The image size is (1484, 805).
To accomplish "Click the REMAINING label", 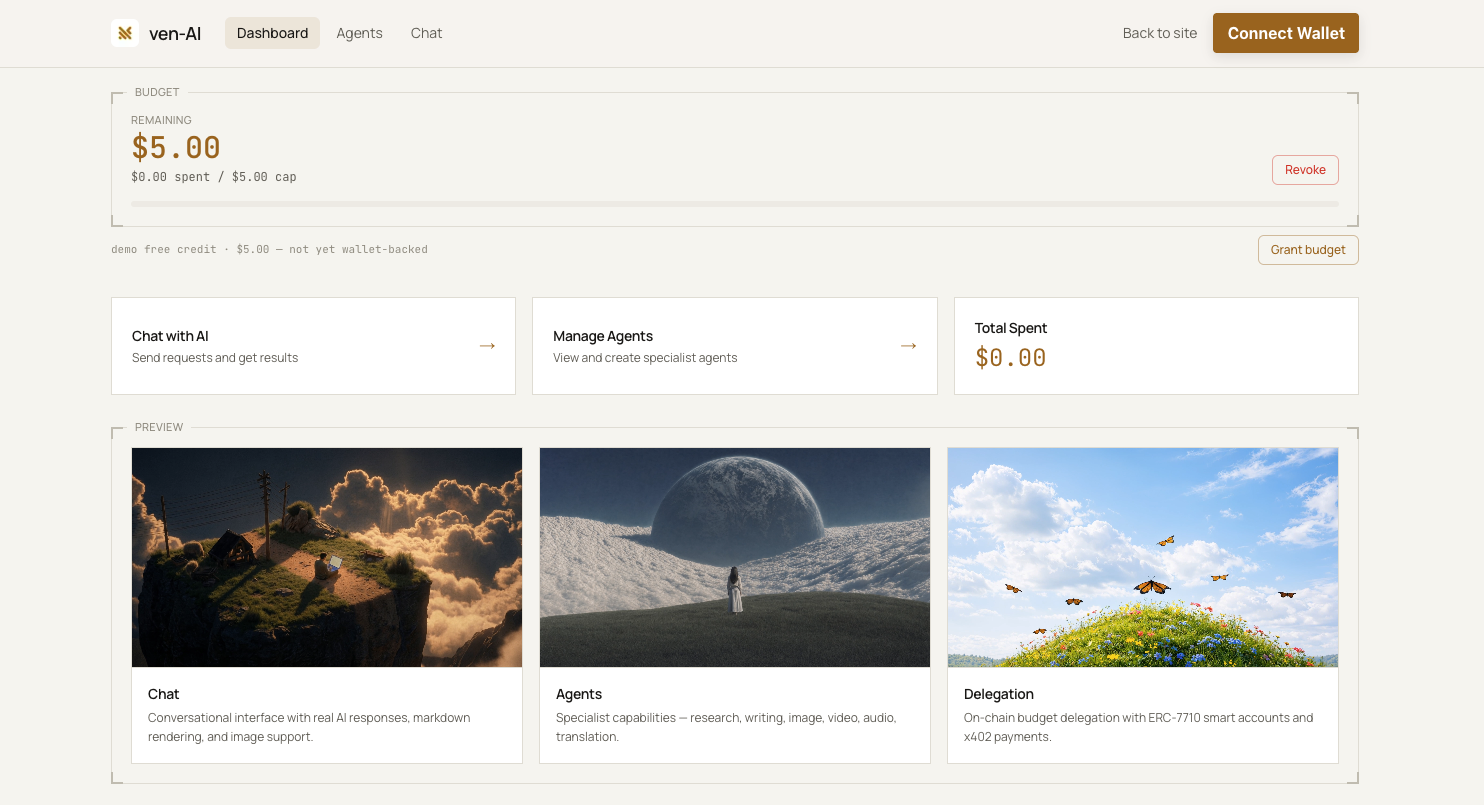I will click(161, 120).
